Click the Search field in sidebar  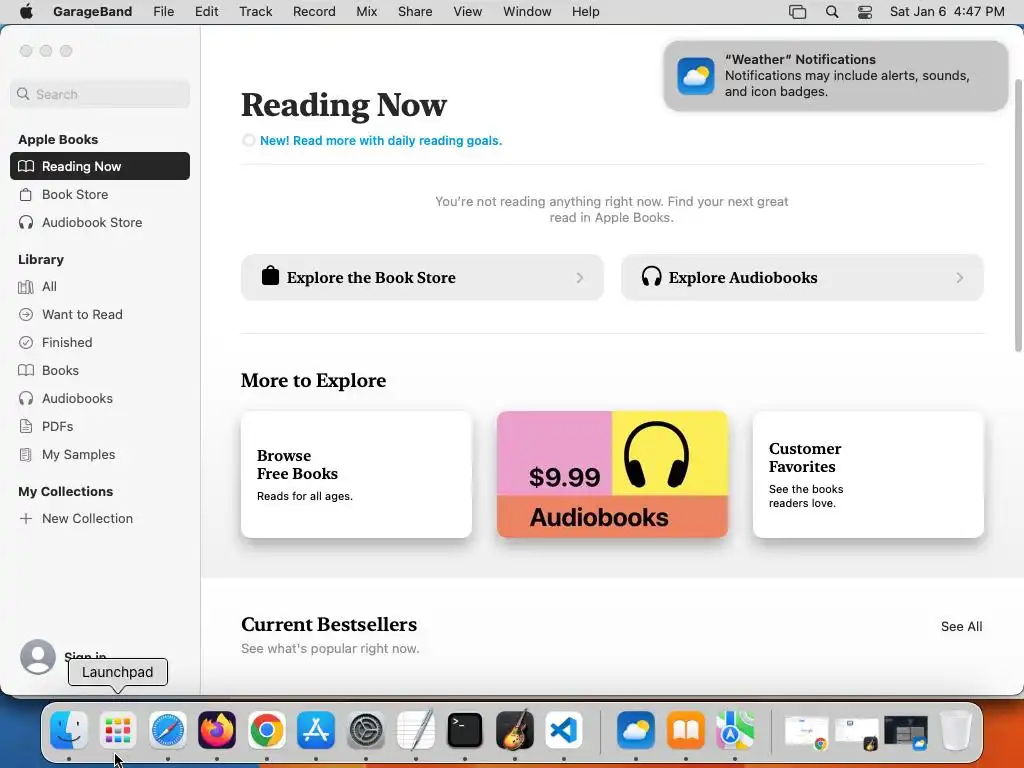100,94
